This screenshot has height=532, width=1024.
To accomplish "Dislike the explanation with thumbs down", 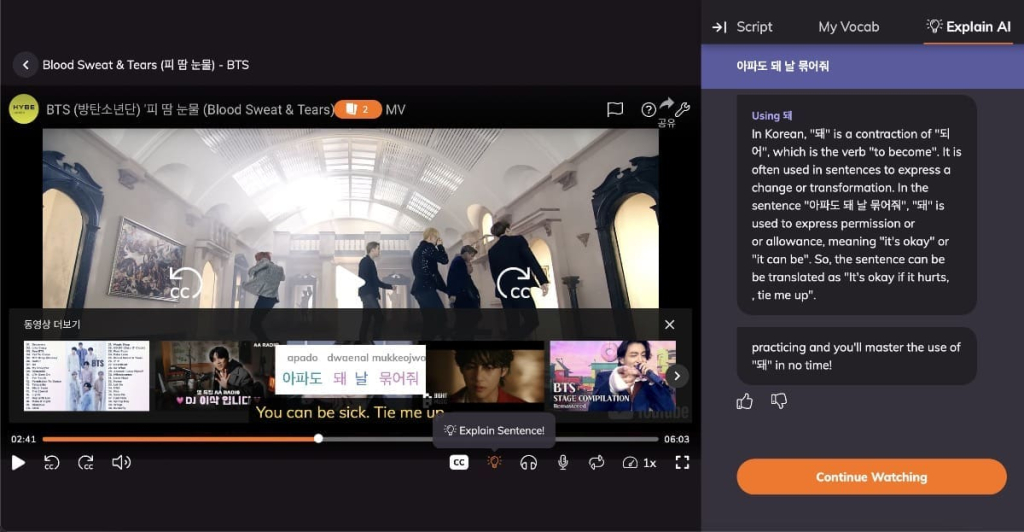I will tap(778, 401).
